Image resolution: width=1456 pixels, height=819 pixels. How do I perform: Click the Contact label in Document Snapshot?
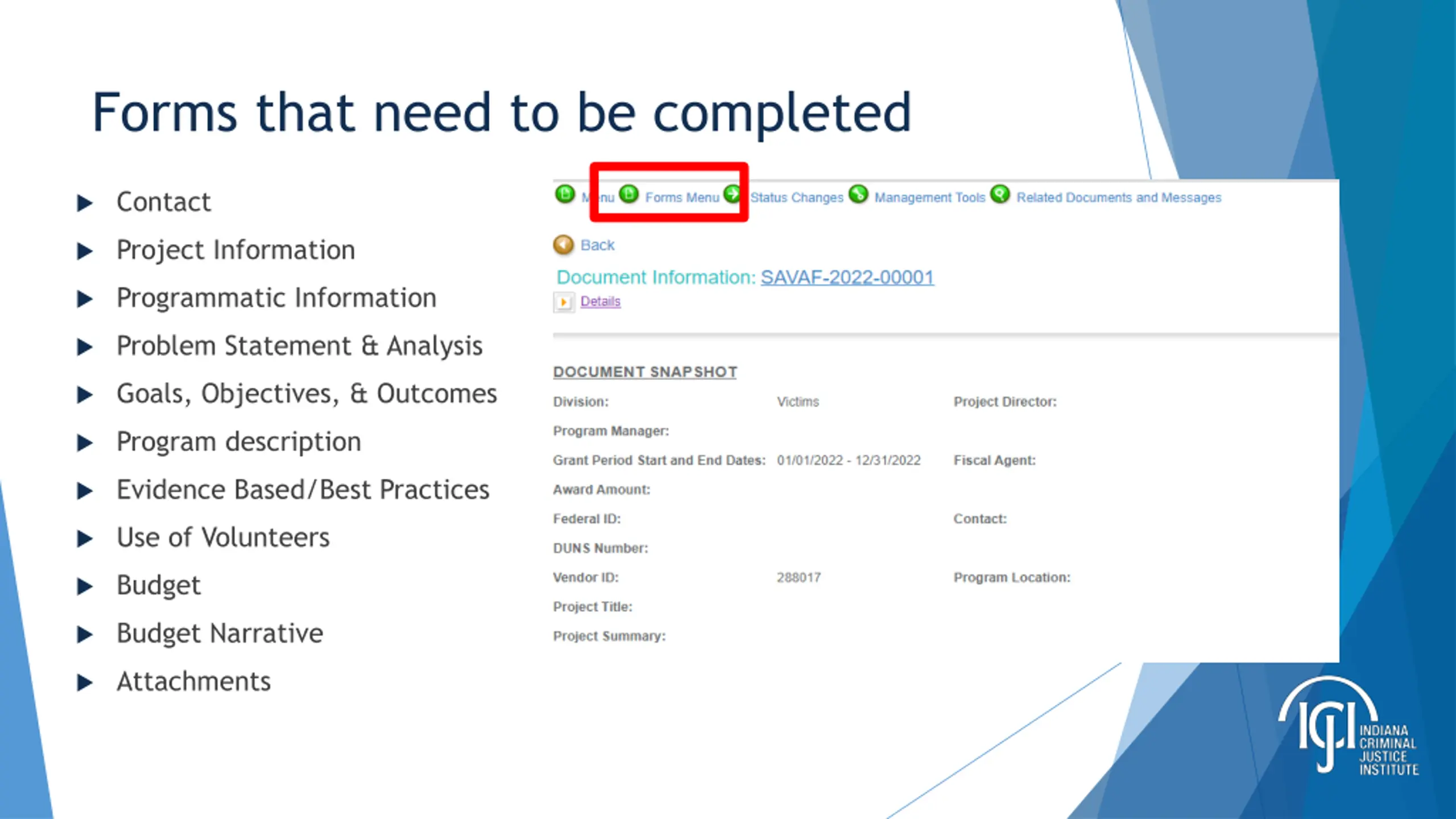(979, 519)
